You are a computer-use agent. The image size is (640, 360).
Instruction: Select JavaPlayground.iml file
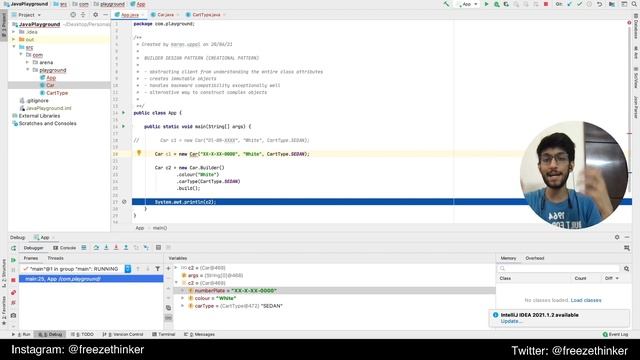pyautogui.click(x=48, y=108)
